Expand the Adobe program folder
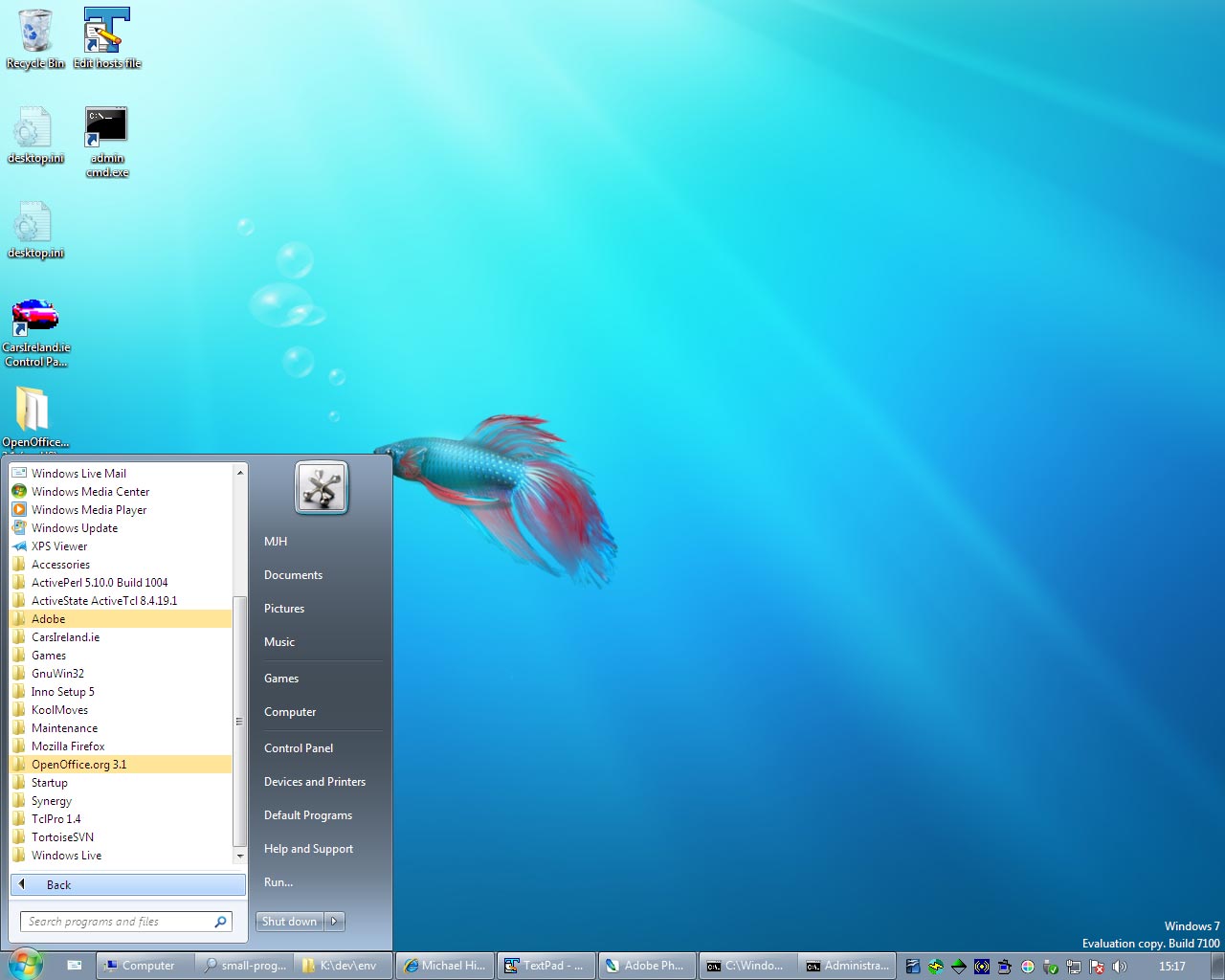The image size is (1225, 980). pyautogui.click(x=121, y=618)
